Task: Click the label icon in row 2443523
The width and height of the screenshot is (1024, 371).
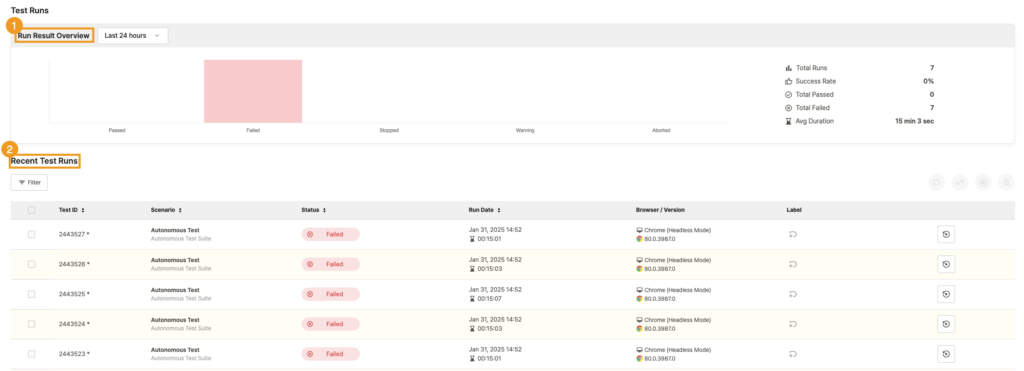Action: [x=793, y=353]
